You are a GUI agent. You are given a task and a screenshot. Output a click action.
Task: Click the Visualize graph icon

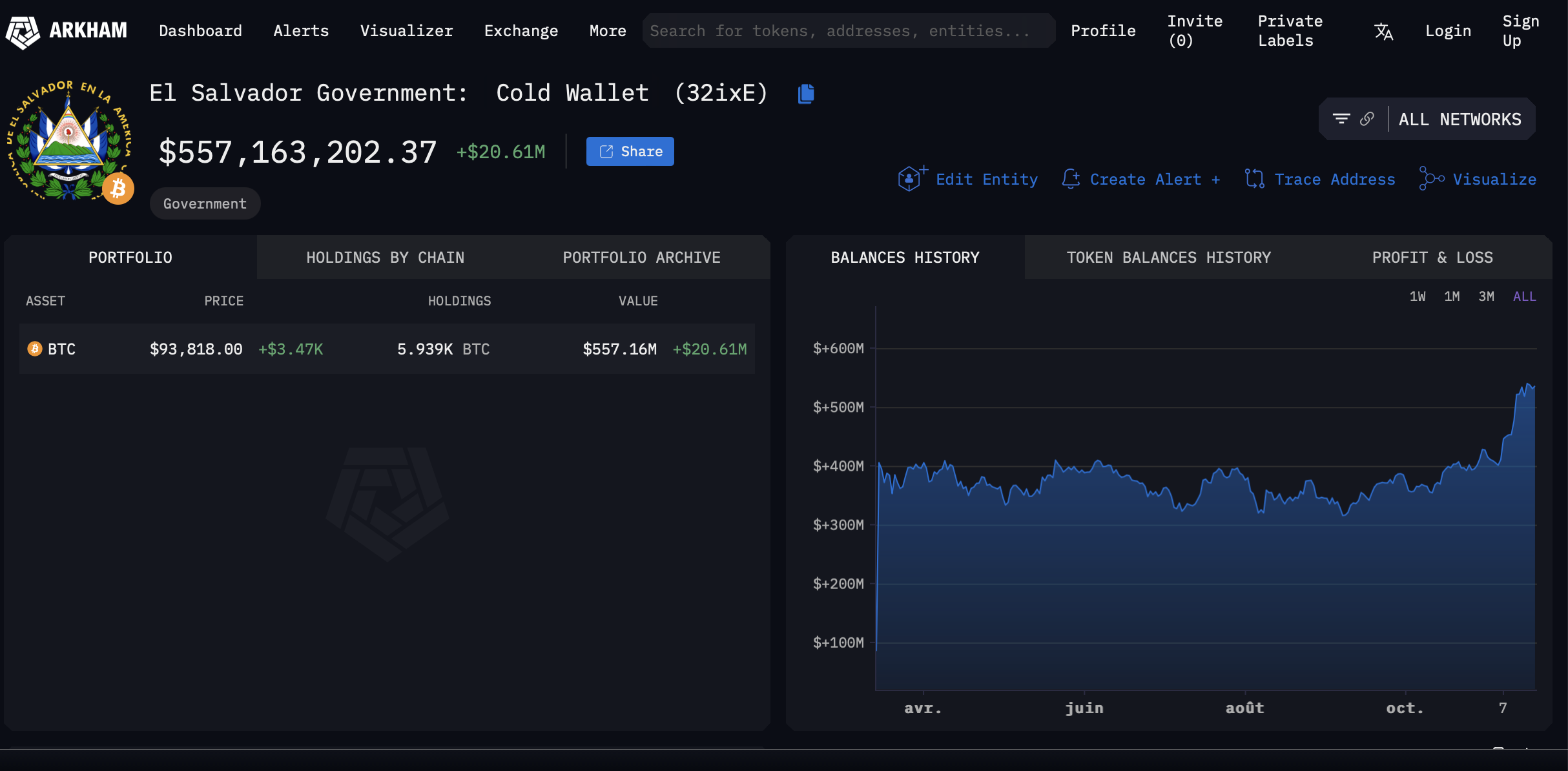click(x=1431, y=179)
